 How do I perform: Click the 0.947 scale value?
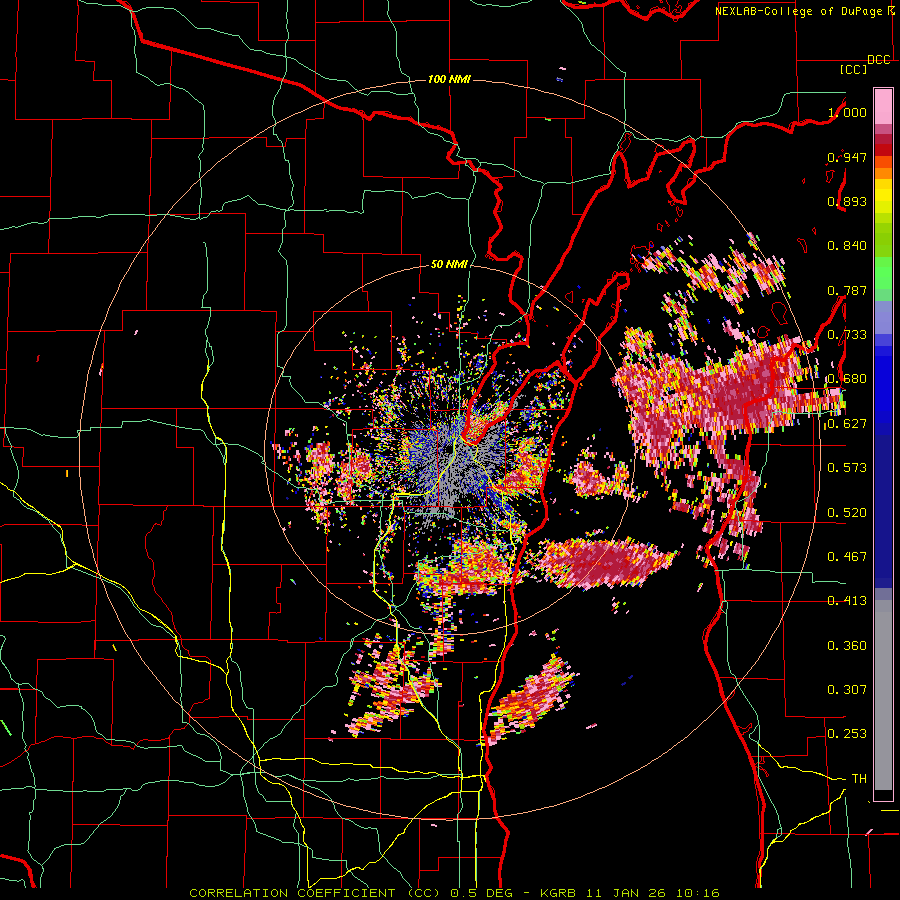(847, 157)
